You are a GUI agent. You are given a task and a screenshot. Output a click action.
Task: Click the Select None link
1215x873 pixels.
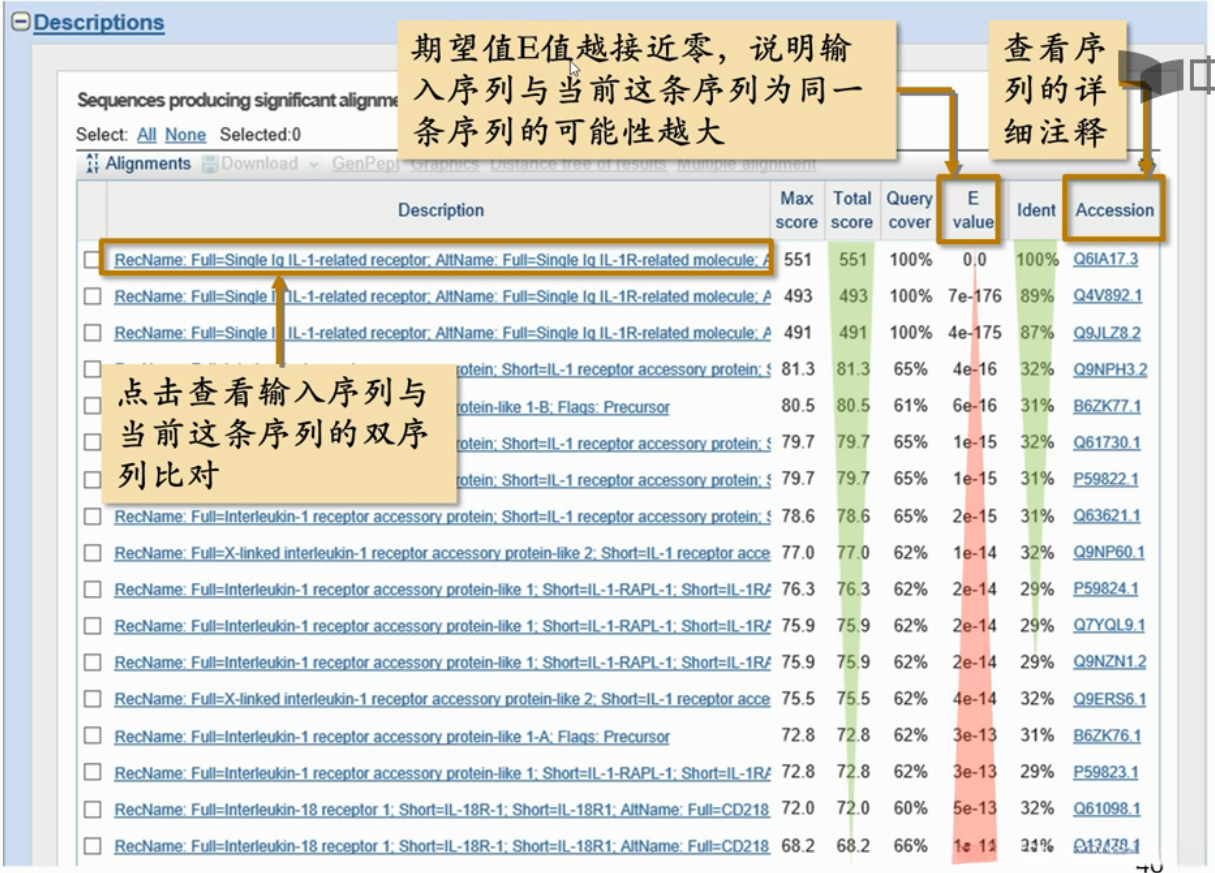(185, 135)
